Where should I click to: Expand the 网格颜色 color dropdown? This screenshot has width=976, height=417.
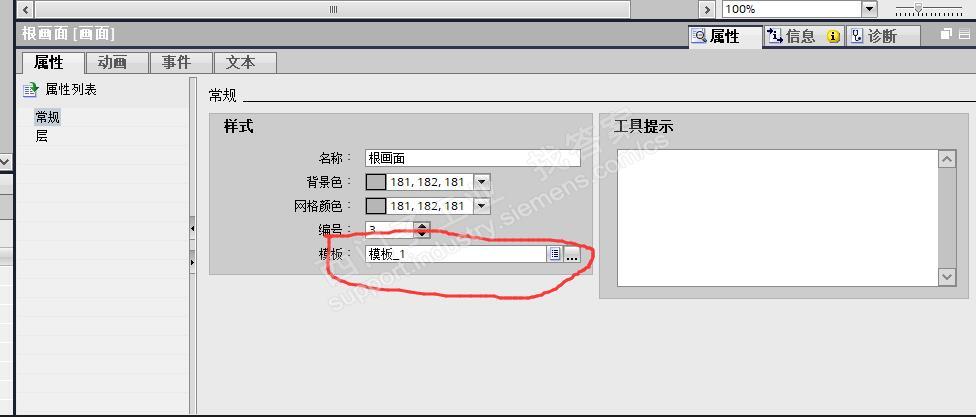tap(482, 206)
